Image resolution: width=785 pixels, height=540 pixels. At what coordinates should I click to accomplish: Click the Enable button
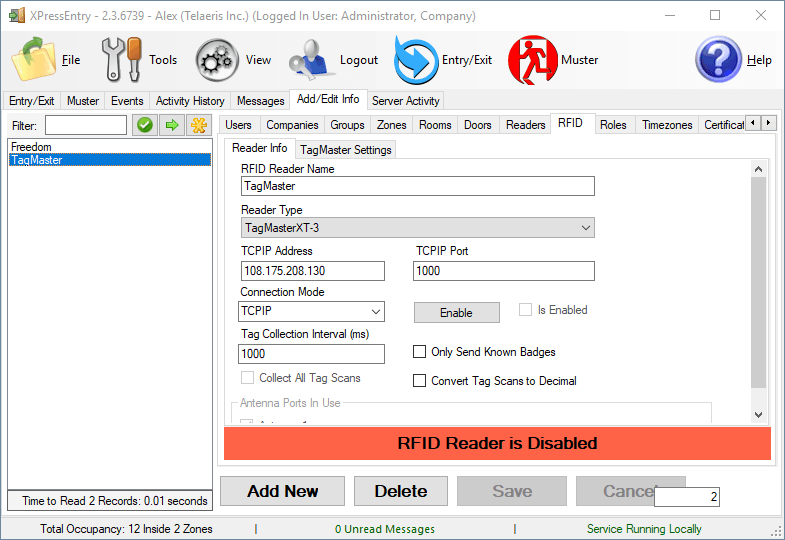457,313
